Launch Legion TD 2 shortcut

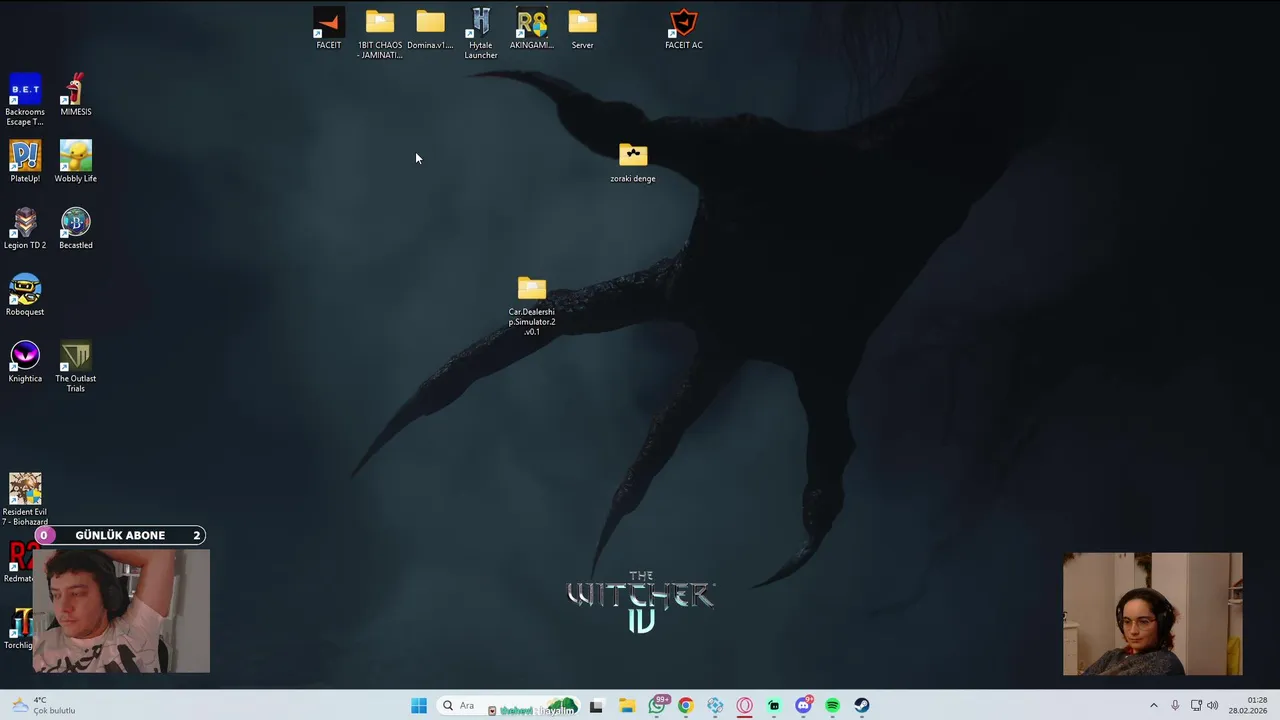(25, 228)
